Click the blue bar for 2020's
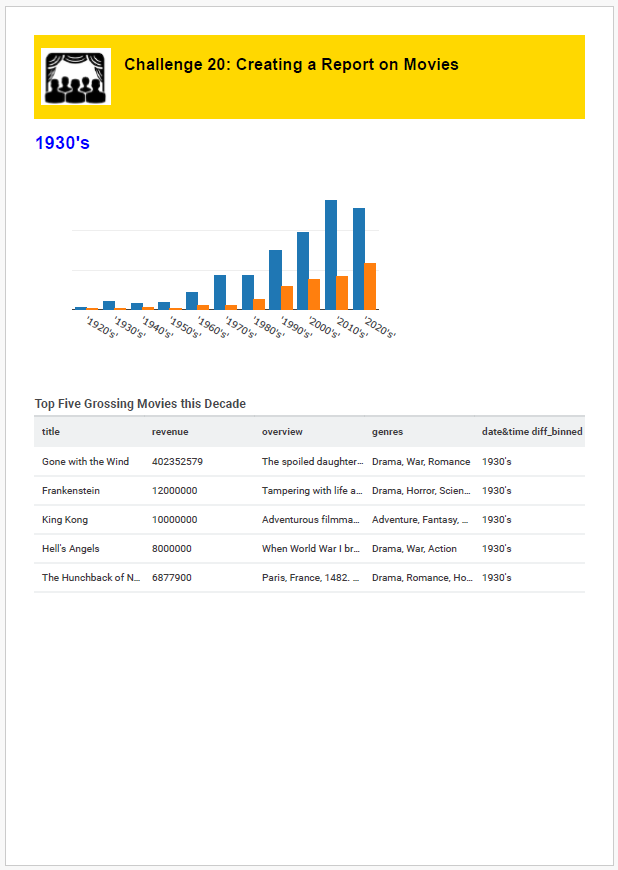Image resolution: width=618 pixels, height=870 pixels. click(359, 259)
